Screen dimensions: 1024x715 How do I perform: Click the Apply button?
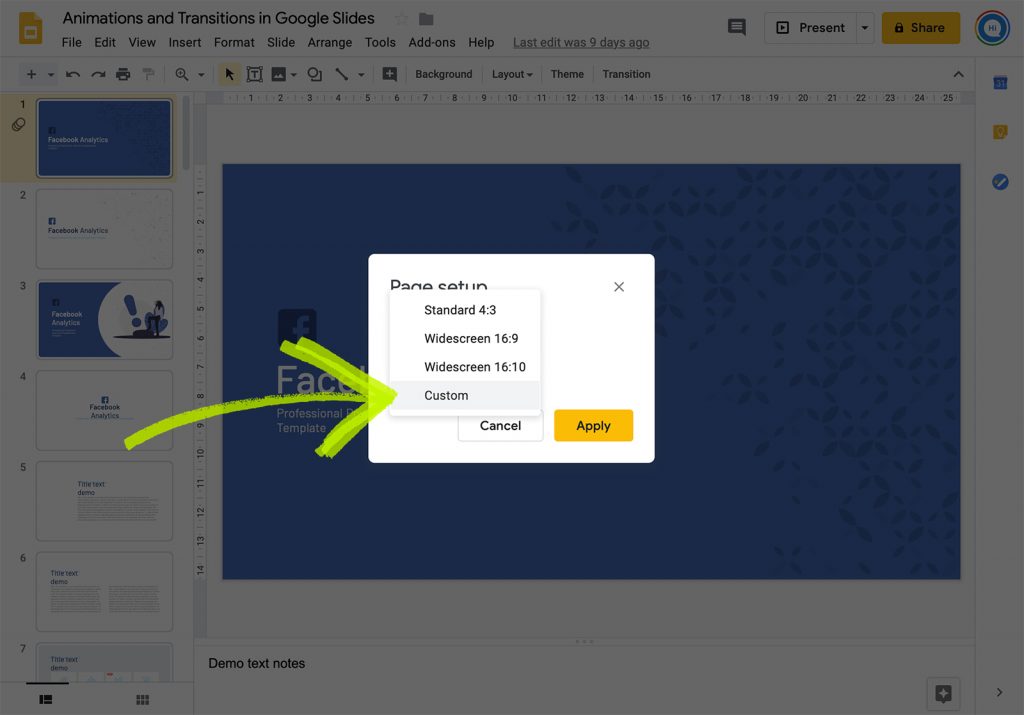coord(593,426)
